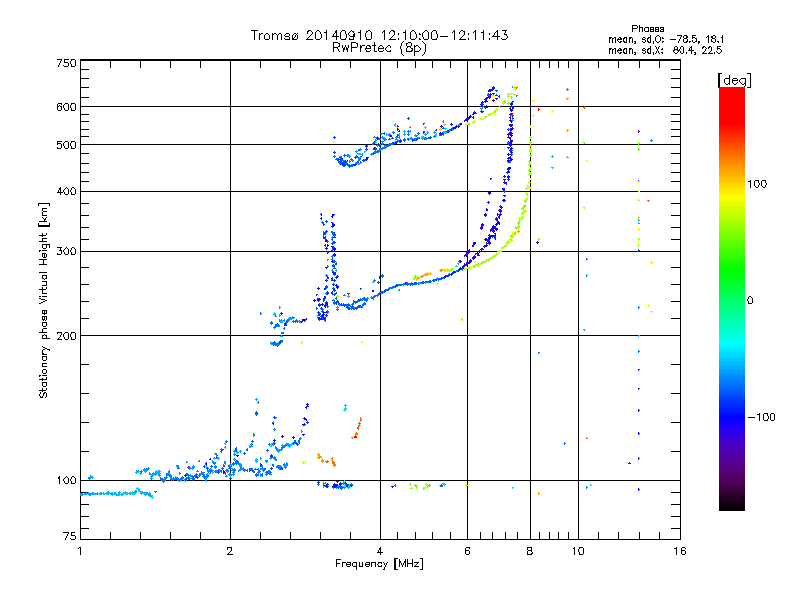The width and height of the screenshot is (800, 600).
Task: Click the subtitle "RwPretec (8p)"
Action: point(379,48)
